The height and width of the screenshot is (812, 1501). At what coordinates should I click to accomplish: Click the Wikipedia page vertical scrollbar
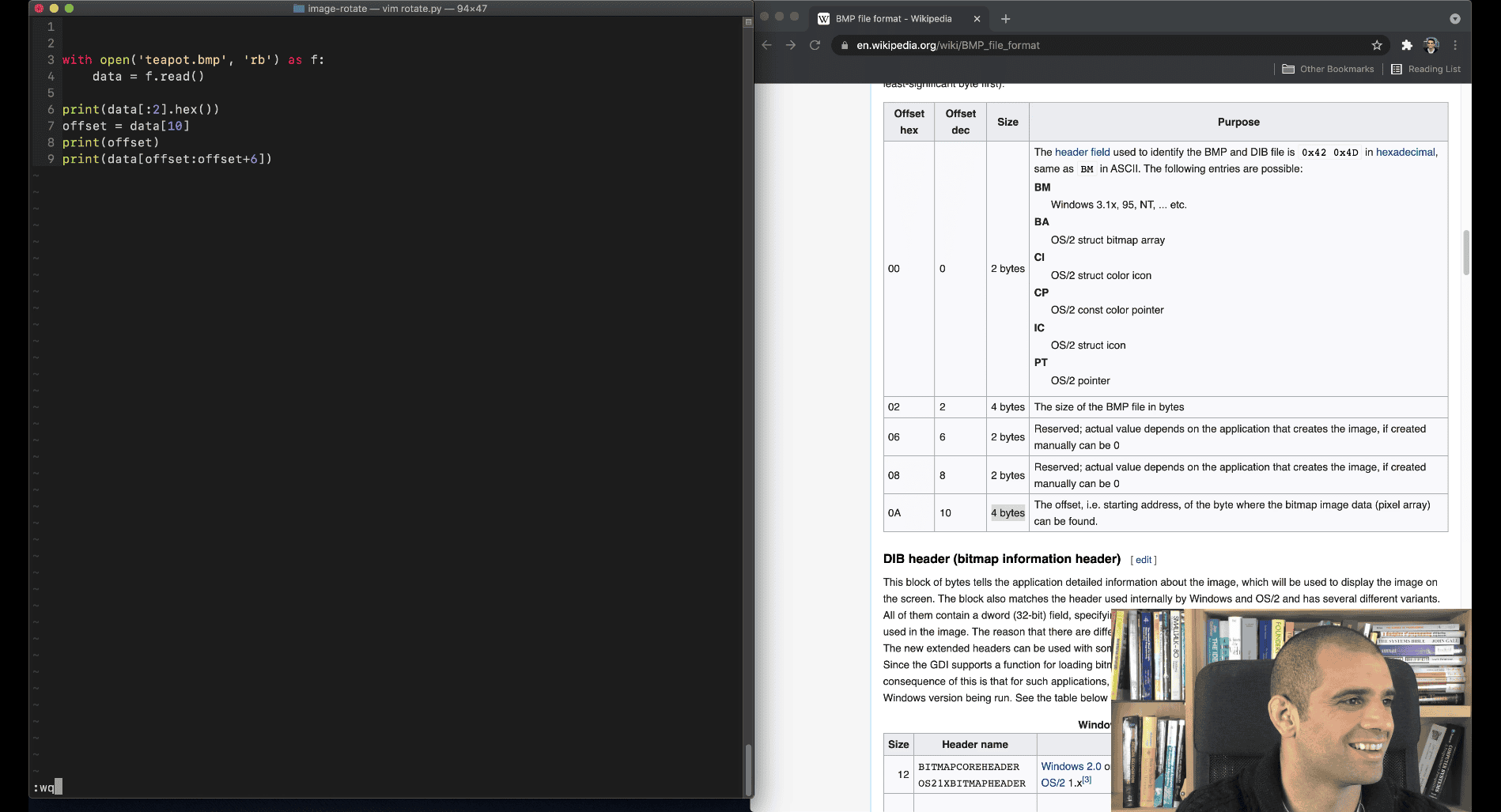click(x=1465, y=253)
